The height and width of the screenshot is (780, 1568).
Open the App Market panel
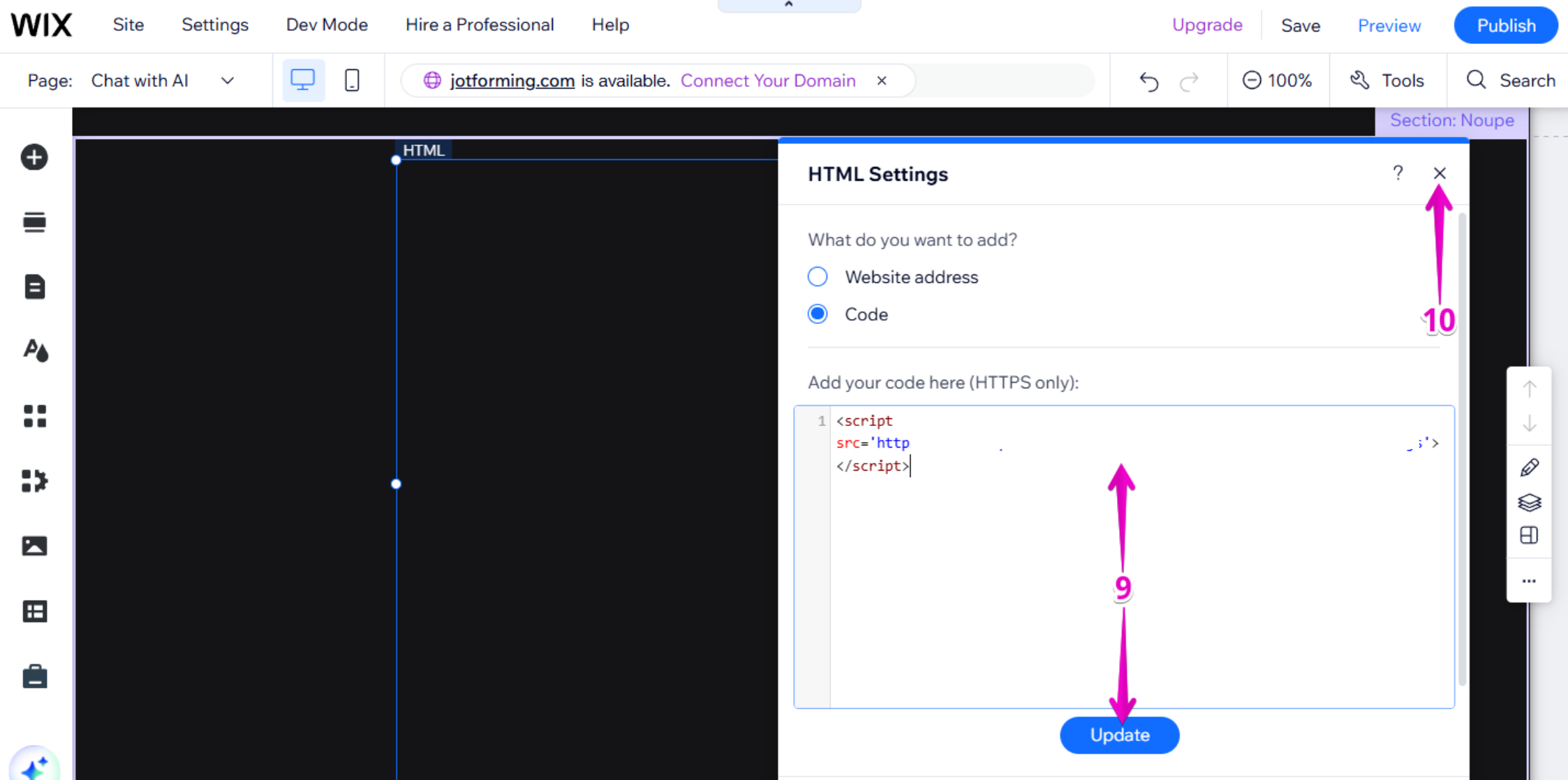(34, 480)
